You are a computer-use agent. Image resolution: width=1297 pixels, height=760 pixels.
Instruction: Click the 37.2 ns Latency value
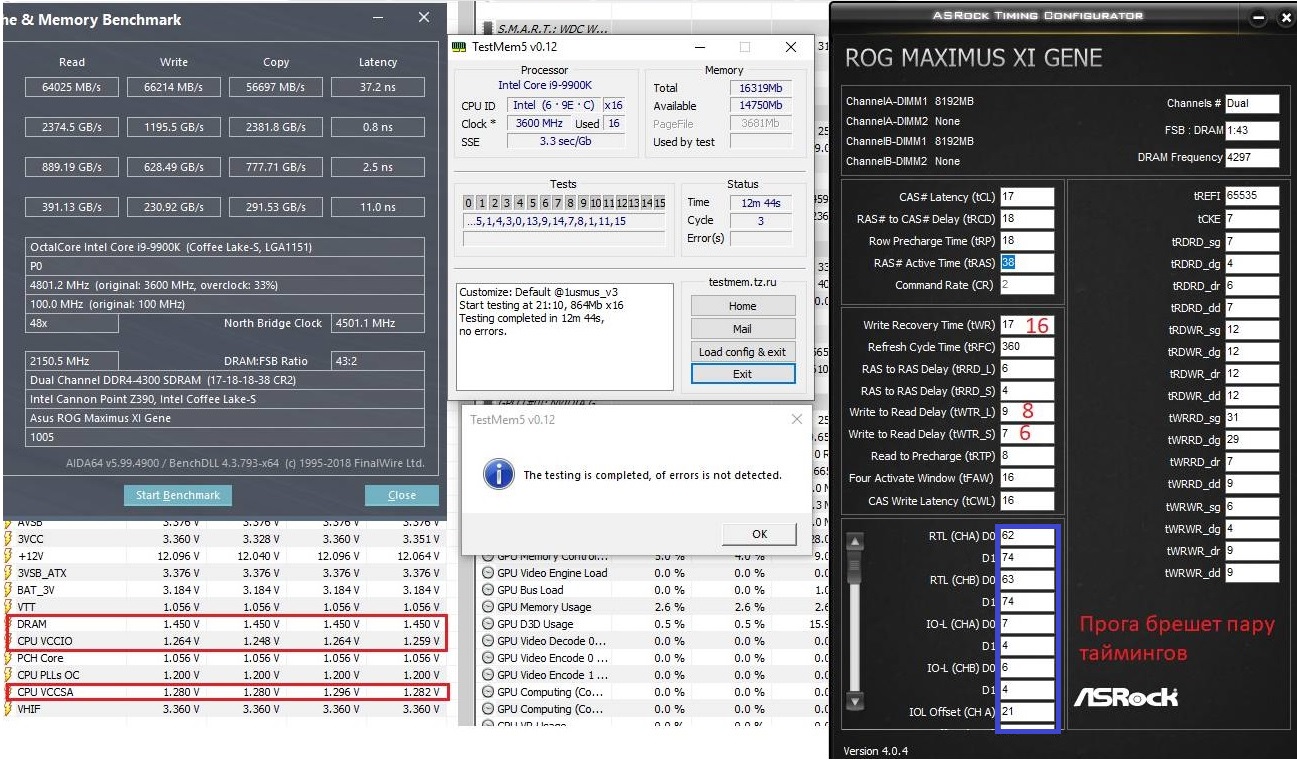tap(378, 87)
